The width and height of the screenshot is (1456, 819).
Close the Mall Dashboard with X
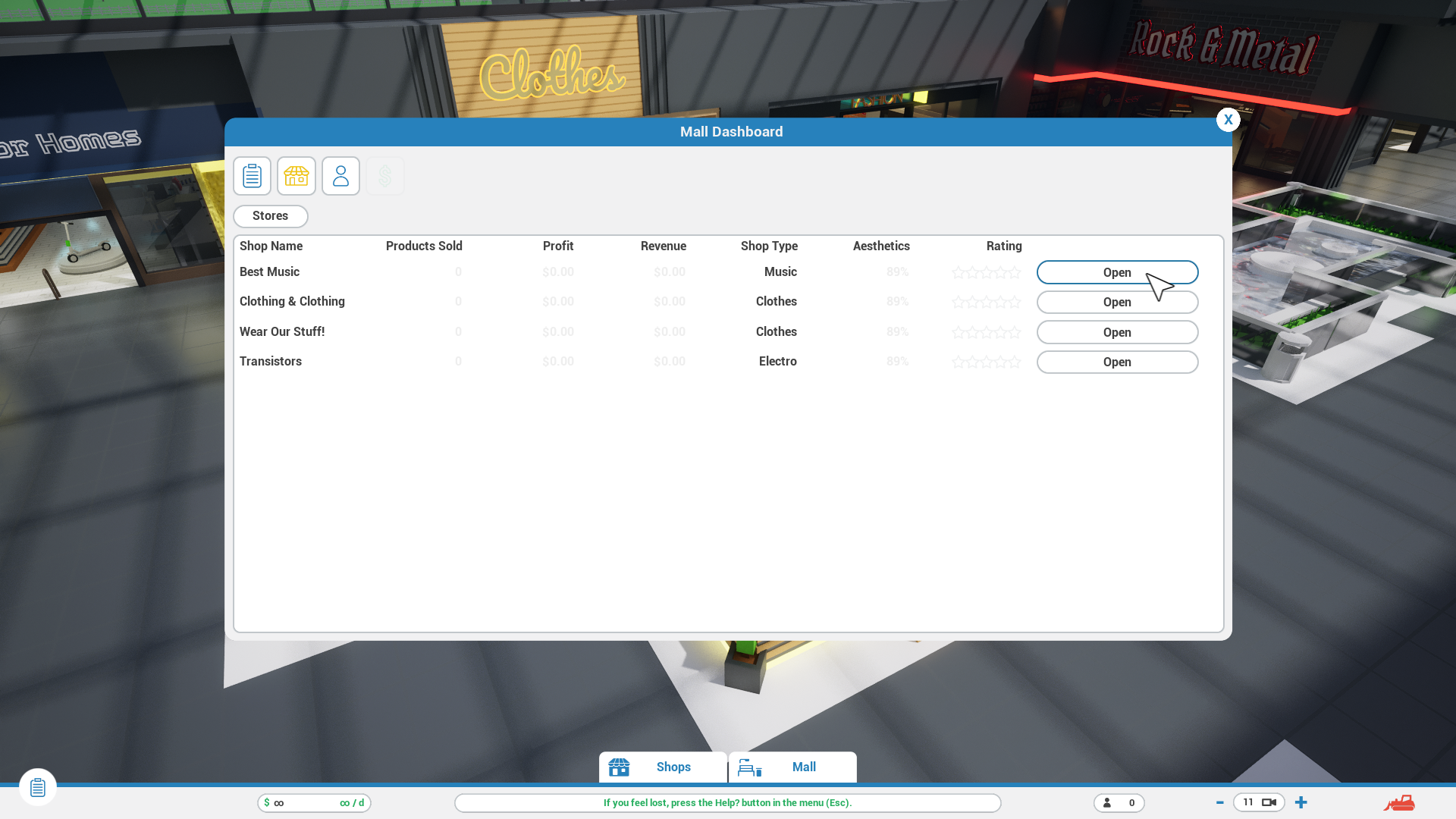pos(1228,120)
